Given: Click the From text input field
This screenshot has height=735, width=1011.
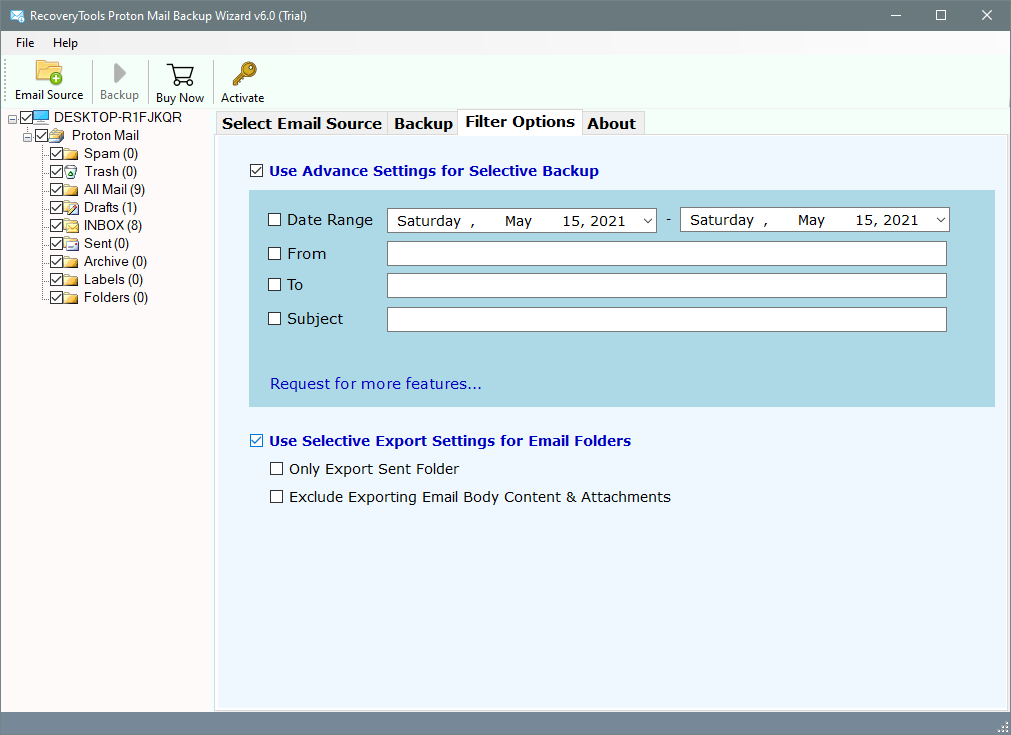Looking at the screenshot, I should [667, 253].
